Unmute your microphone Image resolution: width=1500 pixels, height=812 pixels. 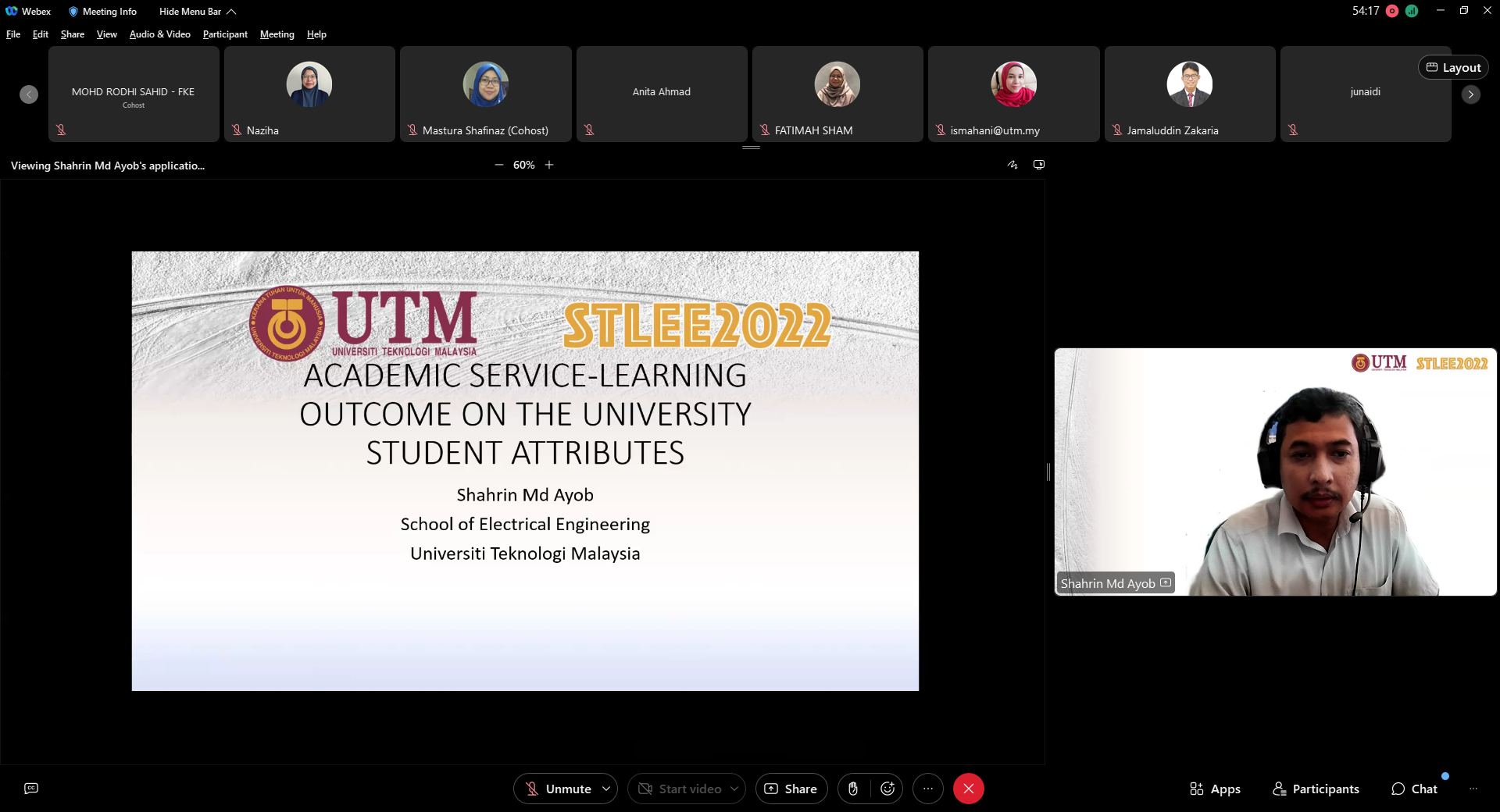coord(558,789)
